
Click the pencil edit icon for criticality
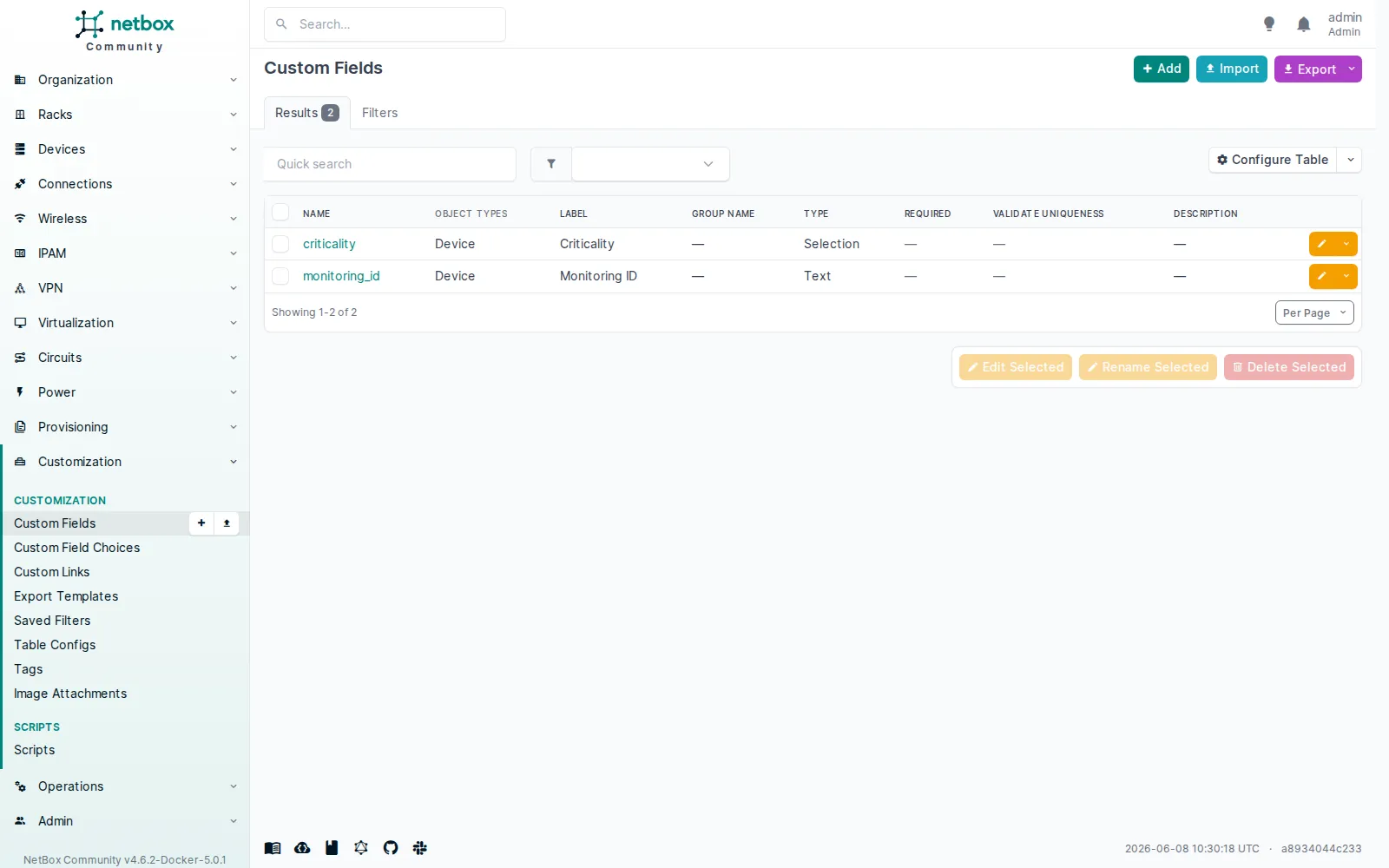pyautogui.click(x=1322, y=244)
